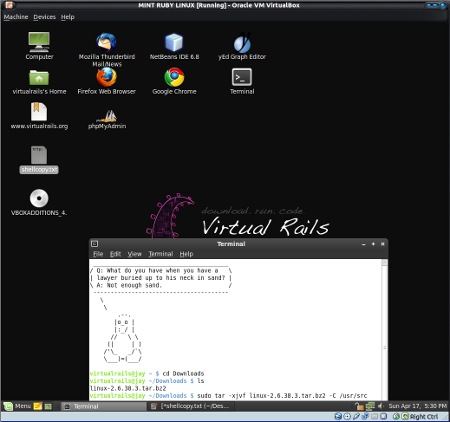Screen dimensions: 450x422
Task: Launch Firefox Web Browser
Action: pos(107,81)
